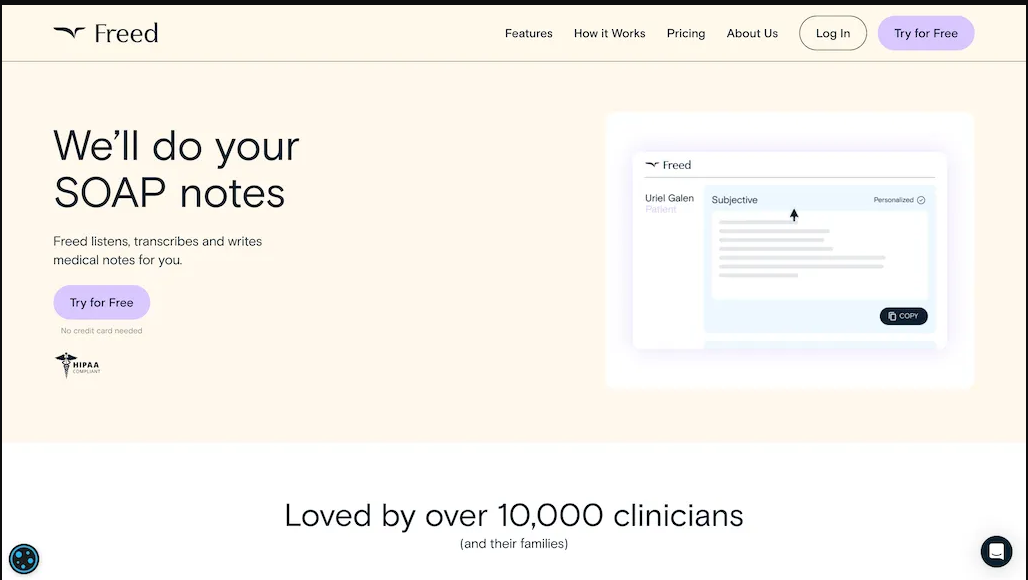
Task: Click the "Loved by over 10,000 clinicians" heading
Action: [513, 515]
